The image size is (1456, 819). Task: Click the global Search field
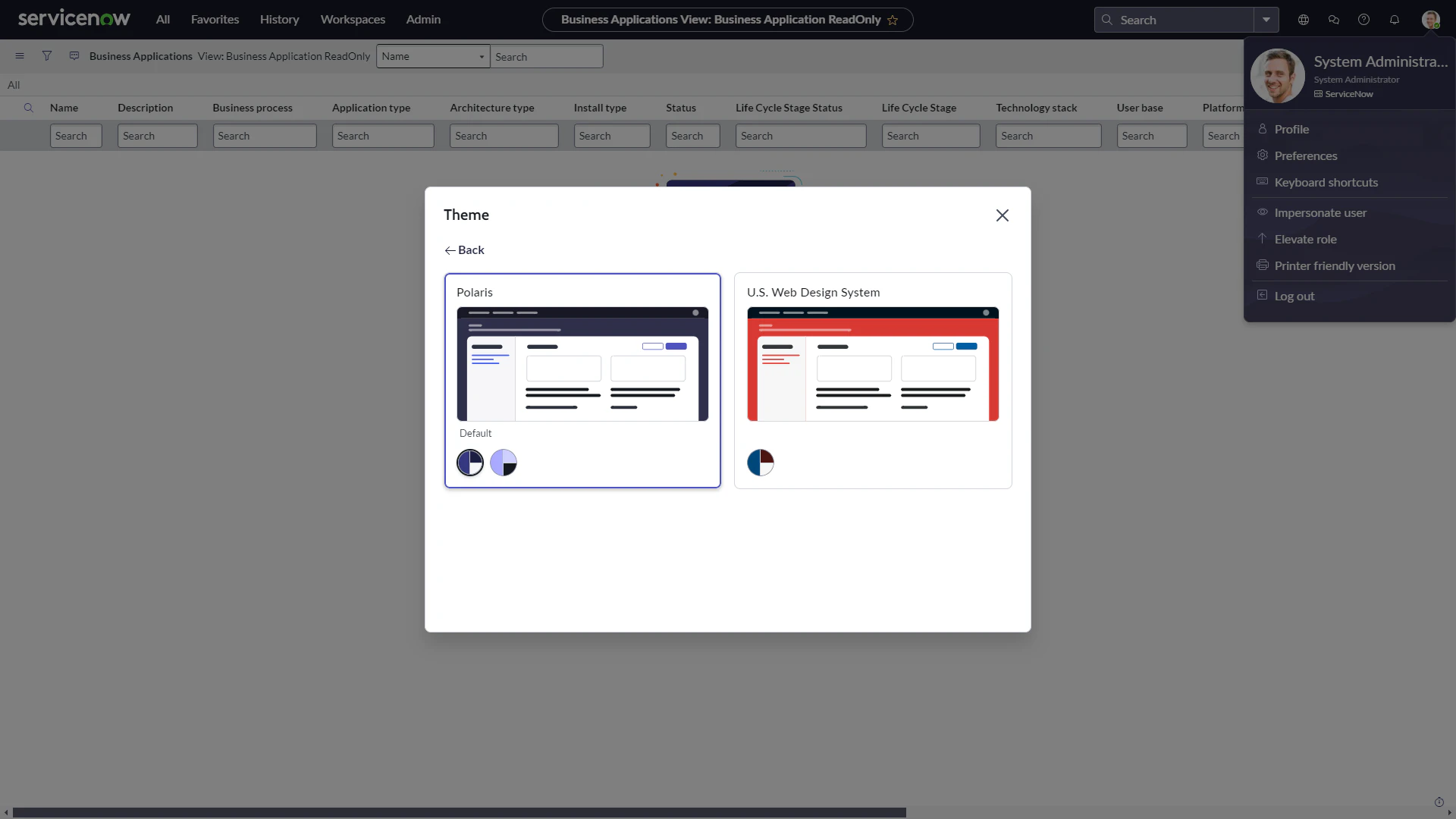[1174, 20]
